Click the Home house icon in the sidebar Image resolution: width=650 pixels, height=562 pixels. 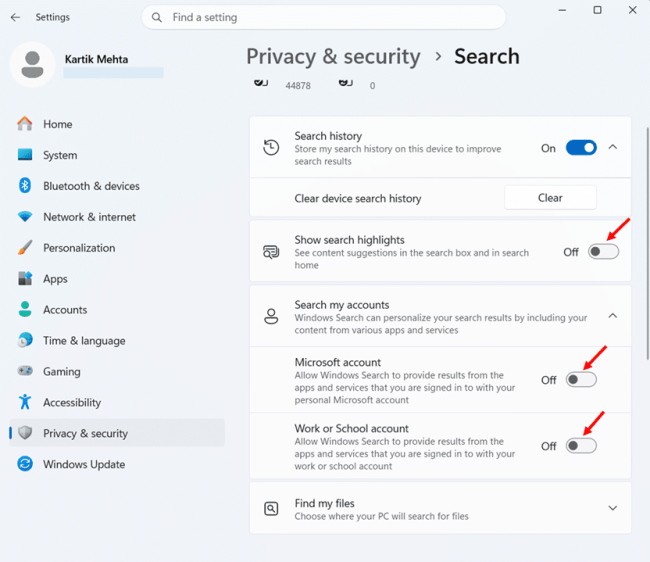[25, 124]
